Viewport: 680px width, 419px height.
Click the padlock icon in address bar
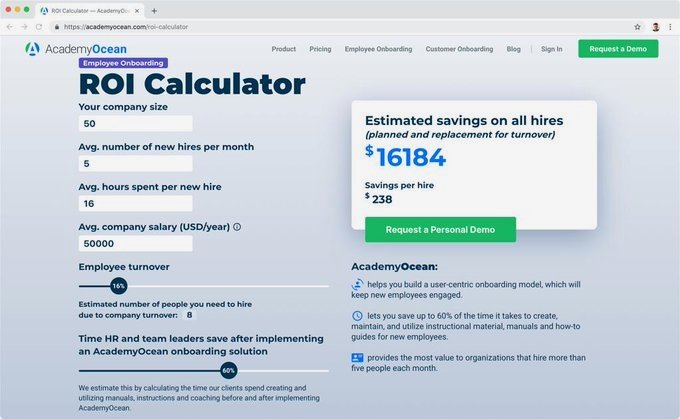[57, 27]
